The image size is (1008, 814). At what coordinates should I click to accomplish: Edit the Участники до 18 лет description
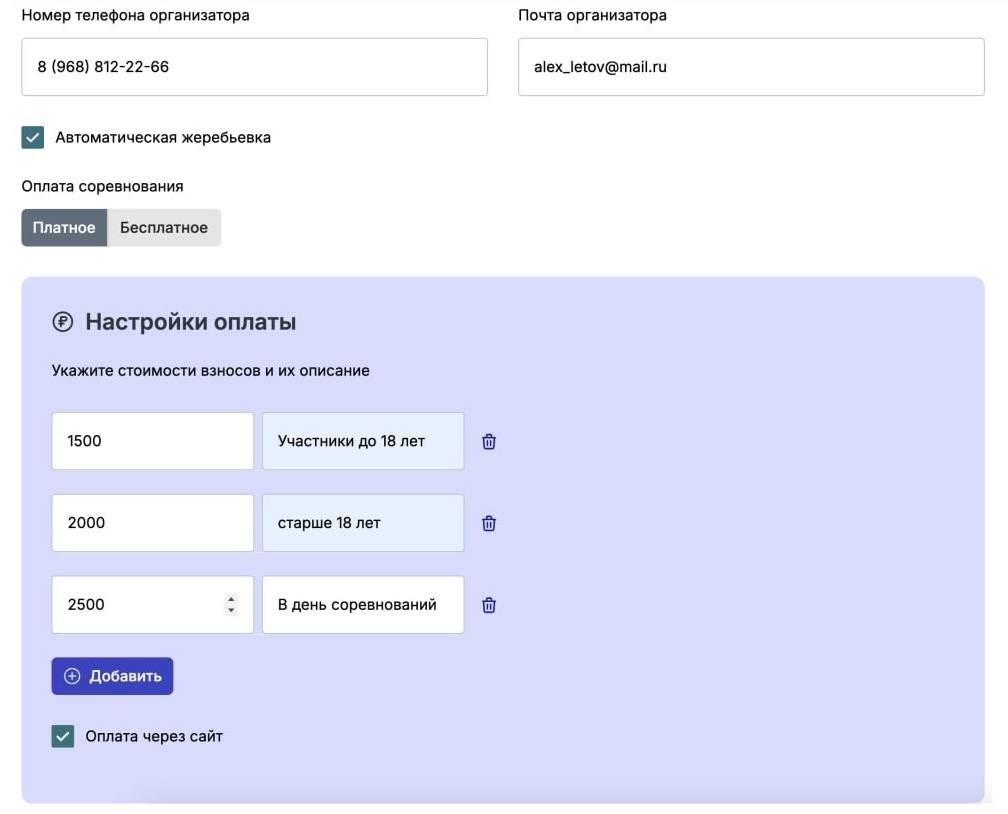(x=363, y=441)
